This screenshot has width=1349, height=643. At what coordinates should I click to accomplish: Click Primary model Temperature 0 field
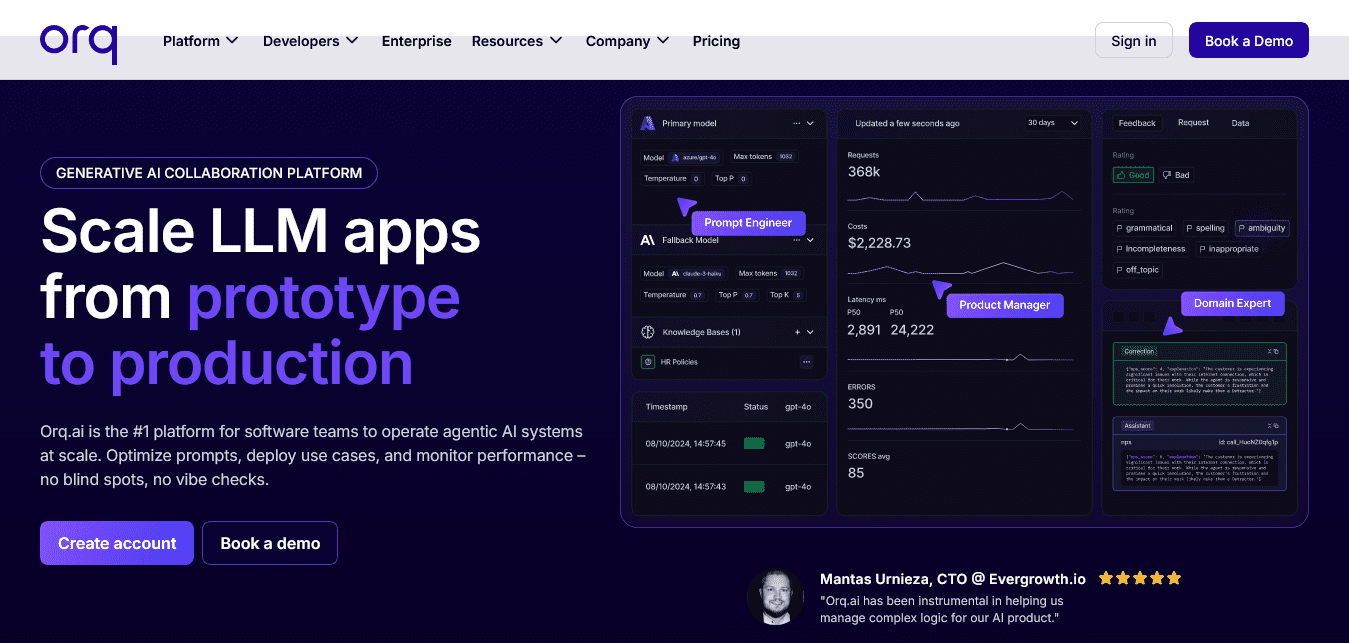pos(672,178)
